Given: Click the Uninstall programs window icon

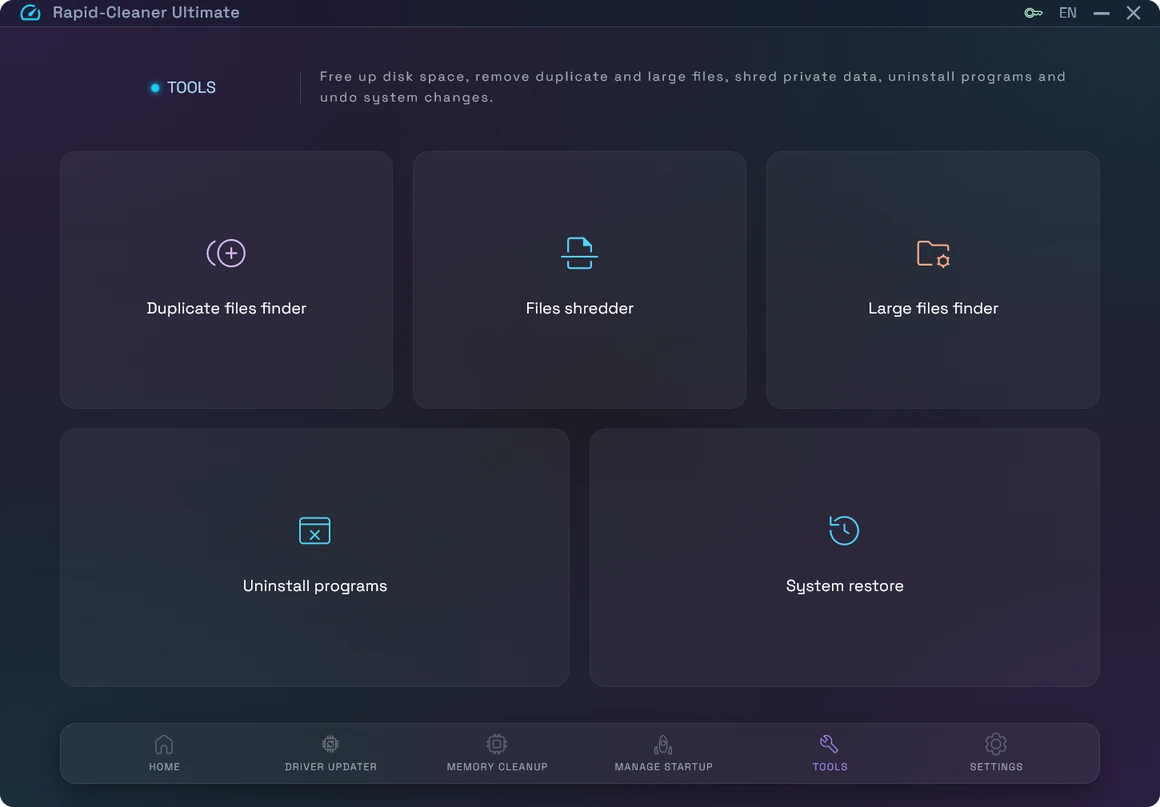Looking at the screenshot, I should click(314, 530).
